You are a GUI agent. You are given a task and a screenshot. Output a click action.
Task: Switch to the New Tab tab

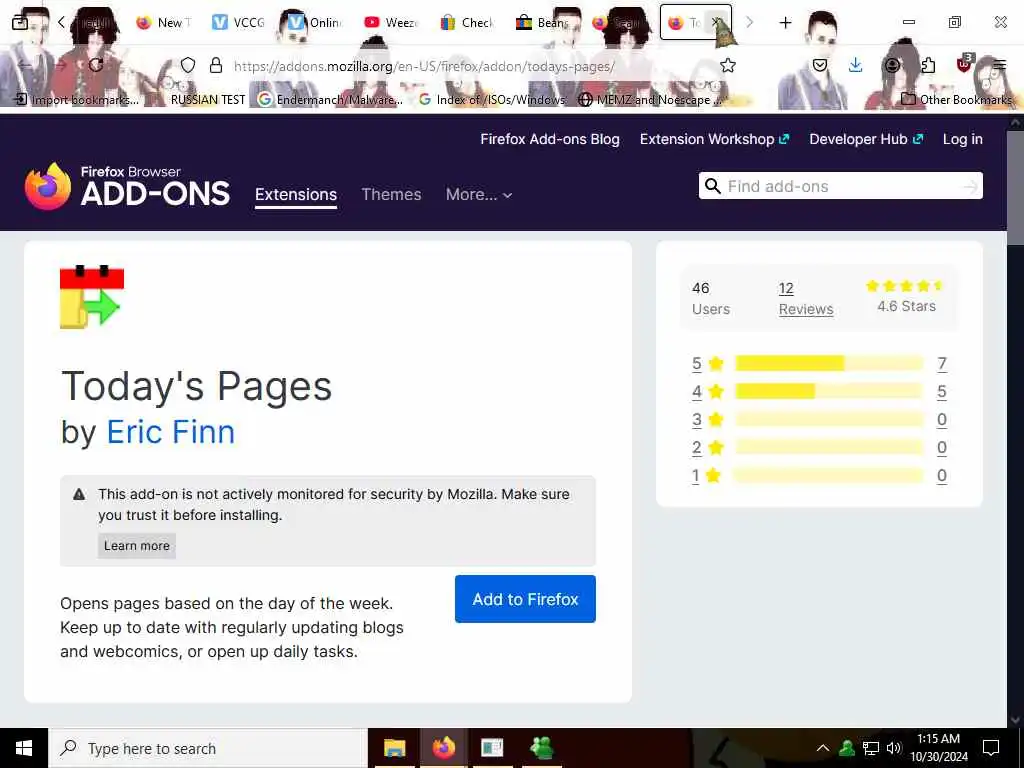click(163, 23)
